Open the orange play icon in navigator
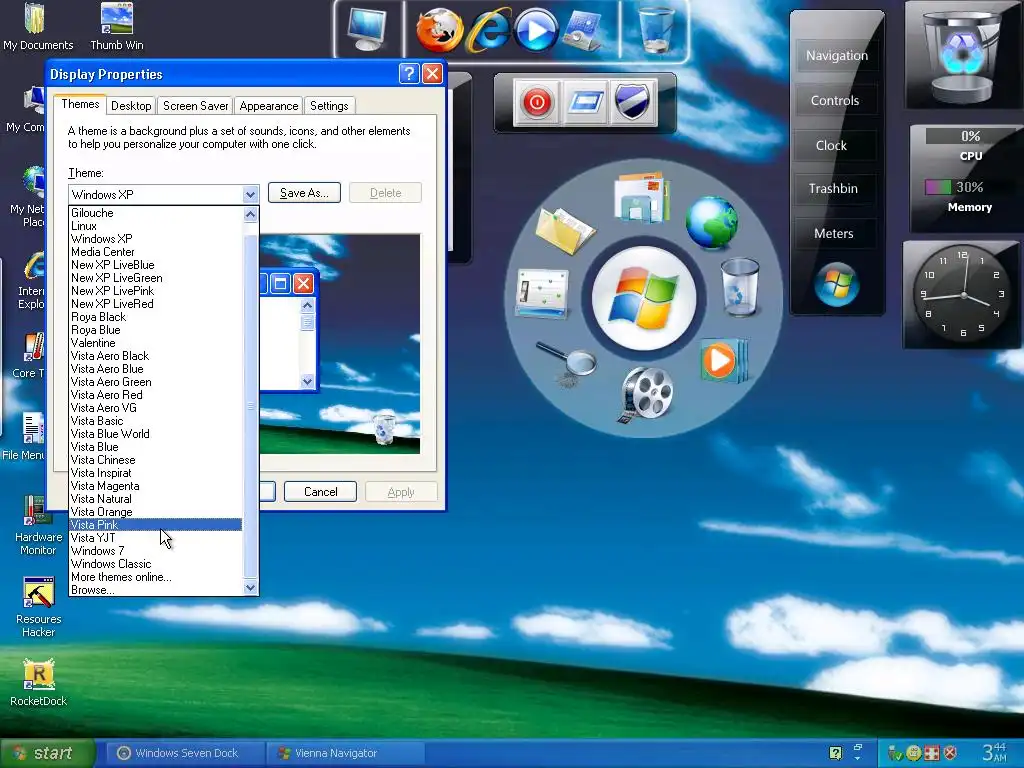This screenshot has width=1024, height=768. [723, 360]
